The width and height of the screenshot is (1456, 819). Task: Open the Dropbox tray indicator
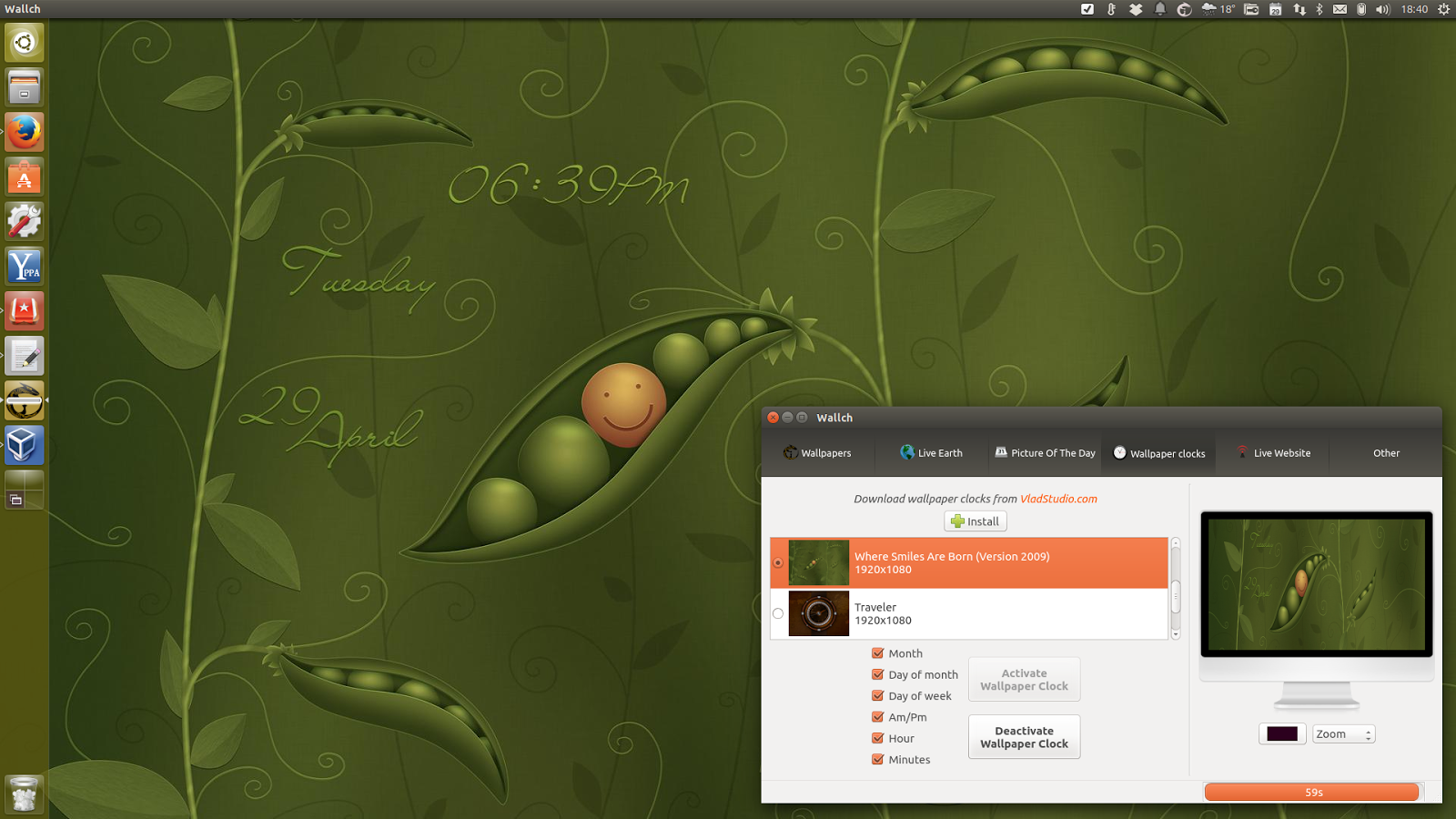(x=1136, y=9)
